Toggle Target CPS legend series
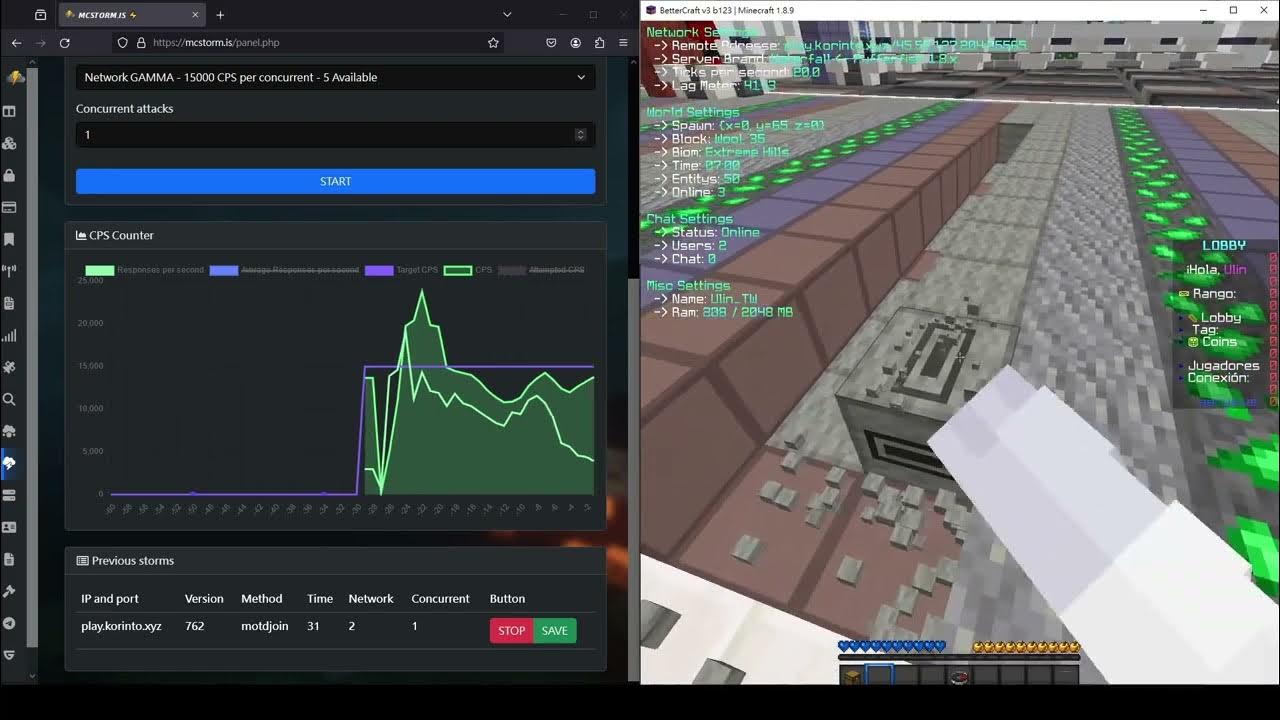Image resolution: width=1280 pixels, height=720 pixels. click(402, 270)
